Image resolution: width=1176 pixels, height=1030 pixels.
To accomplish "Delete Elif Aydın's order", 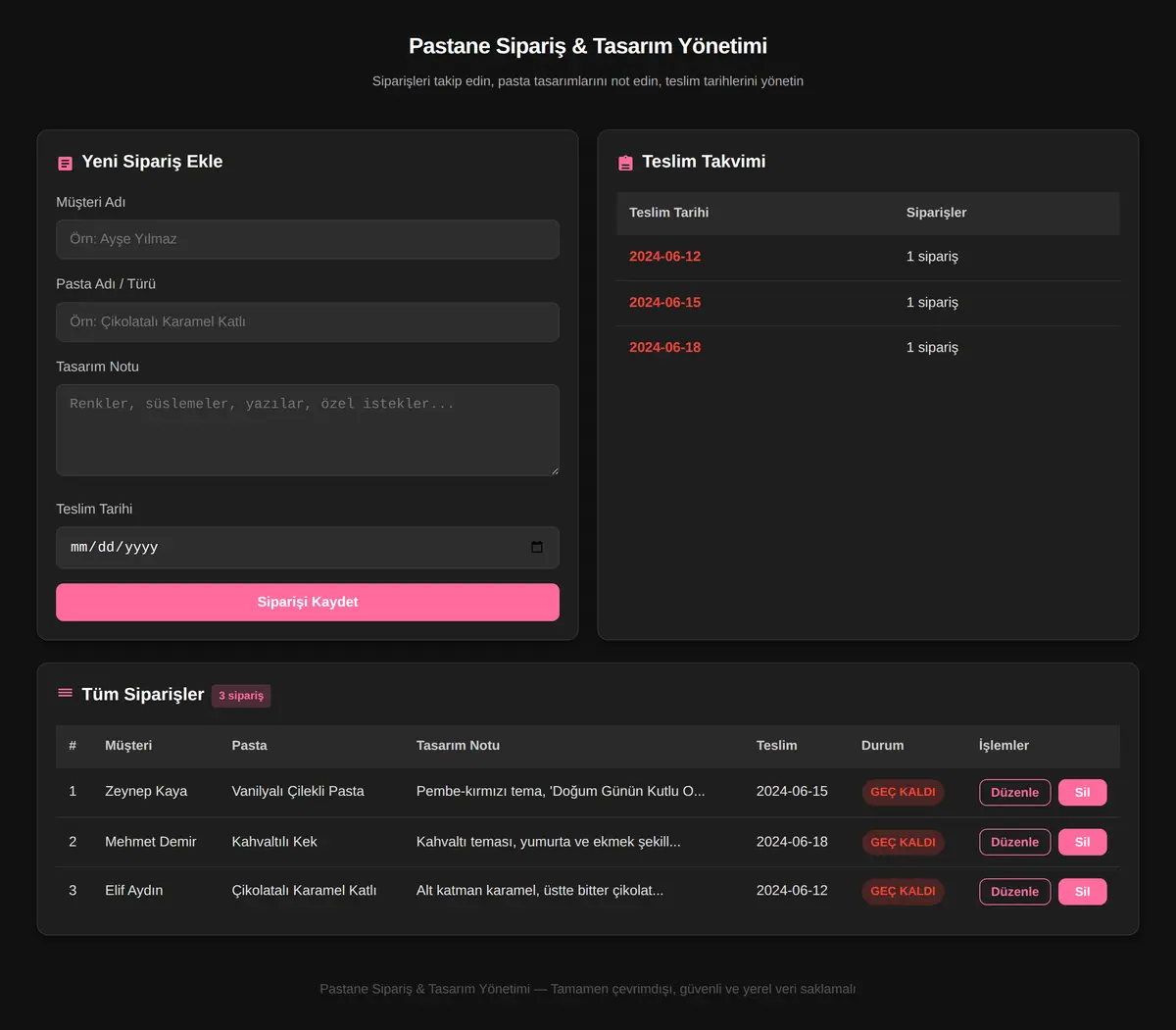I will point(1082,891).
